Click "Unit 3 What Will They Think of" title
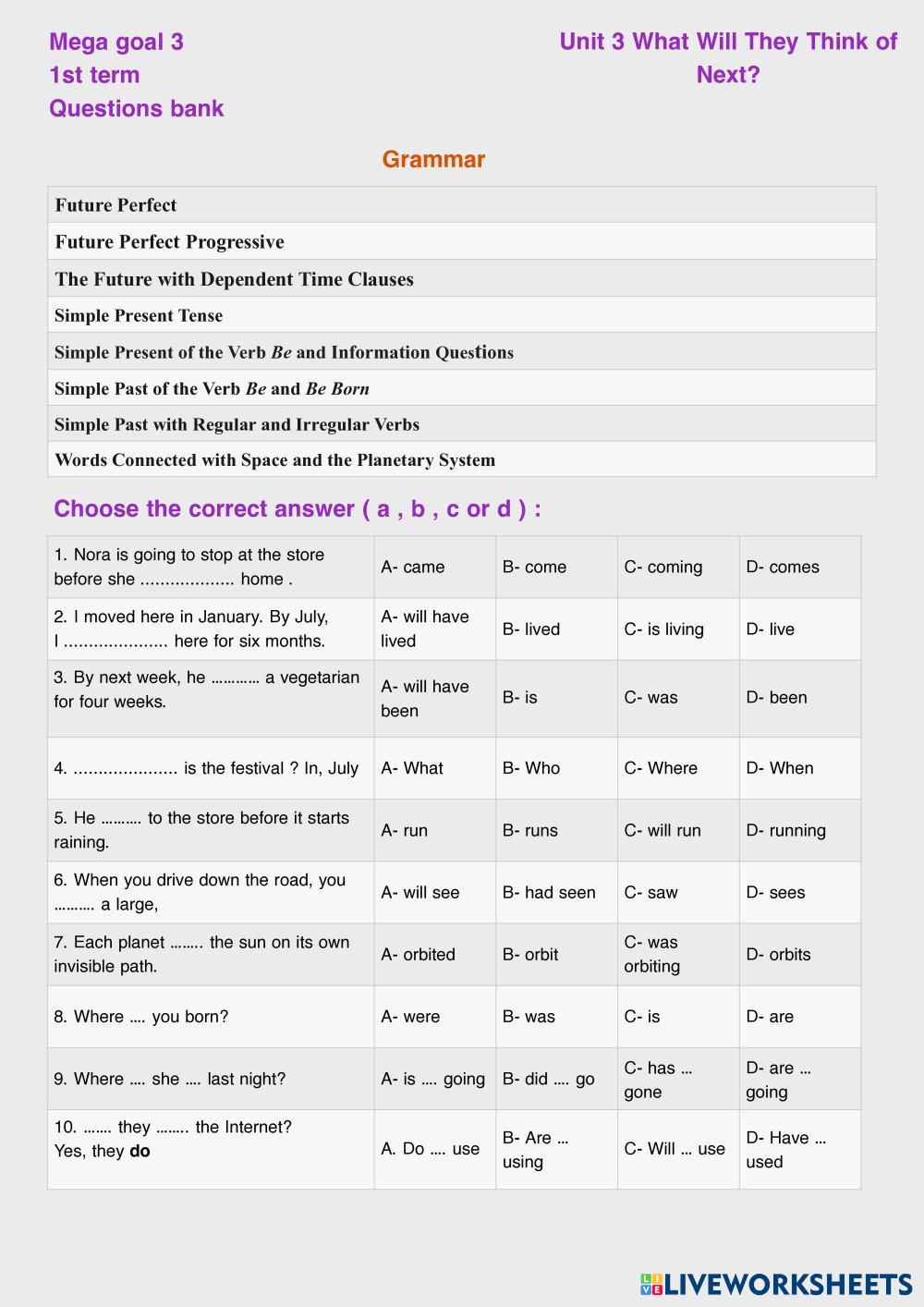 pos(728,42)
